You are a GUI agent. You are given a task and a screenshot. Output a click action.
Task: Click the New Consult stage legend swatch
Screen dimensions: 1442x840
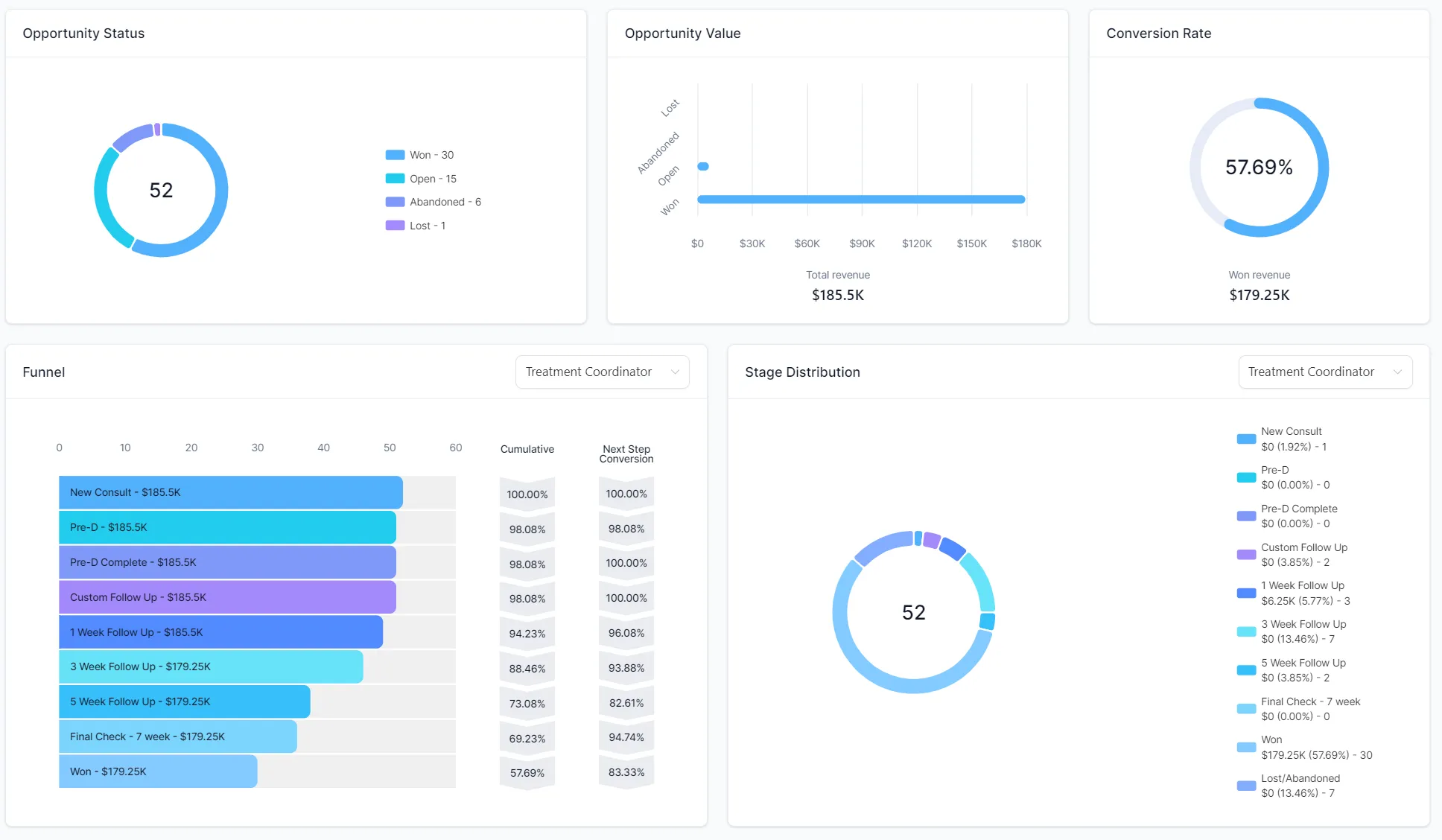1246,439
